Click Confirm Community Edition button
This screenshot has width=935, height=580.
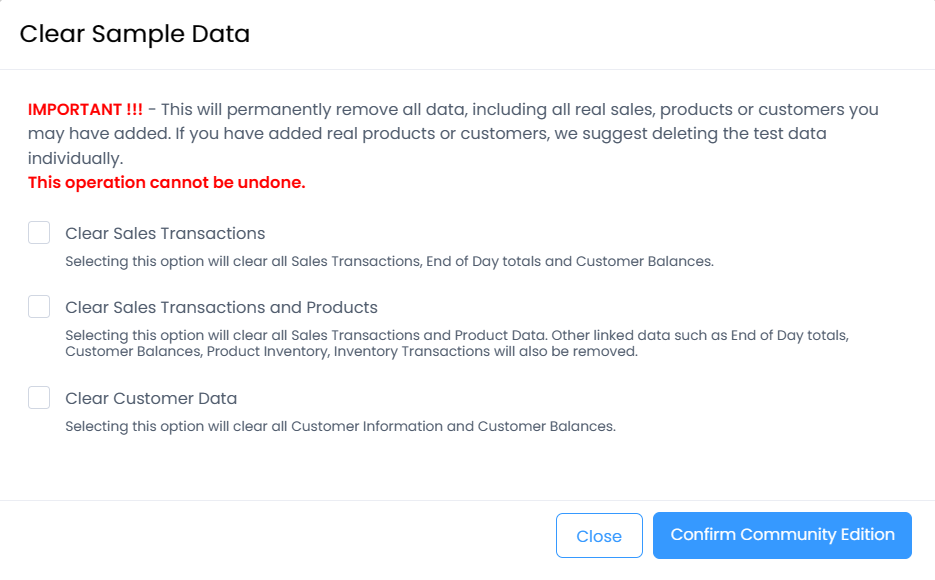[x=782, y=535]
